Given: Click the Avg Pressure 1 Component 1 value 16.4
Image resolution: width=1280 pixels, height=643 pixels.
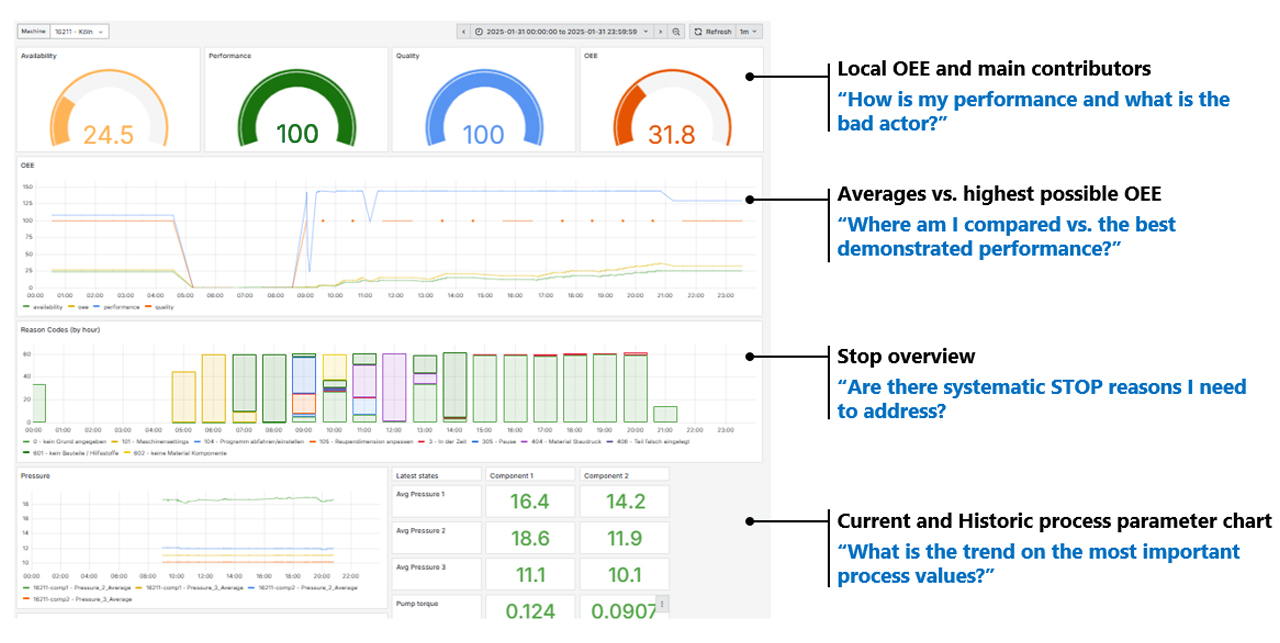Looking at the screenshot, I should point(528,502).
